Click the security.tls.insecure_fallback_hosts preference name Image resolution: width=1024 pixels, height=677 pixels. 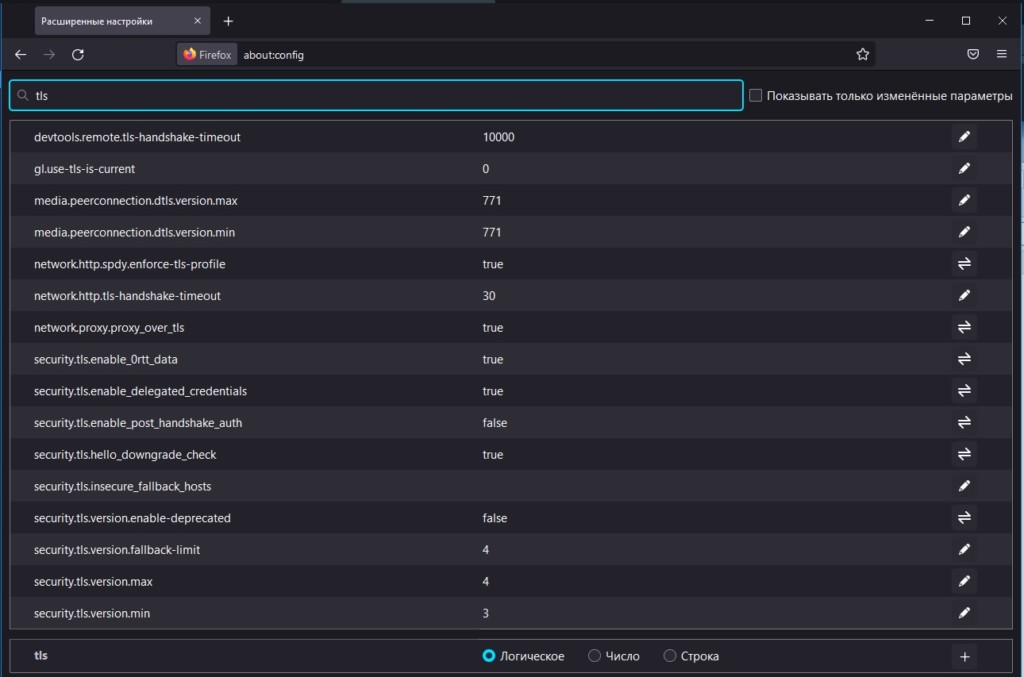tap(123, 486)
